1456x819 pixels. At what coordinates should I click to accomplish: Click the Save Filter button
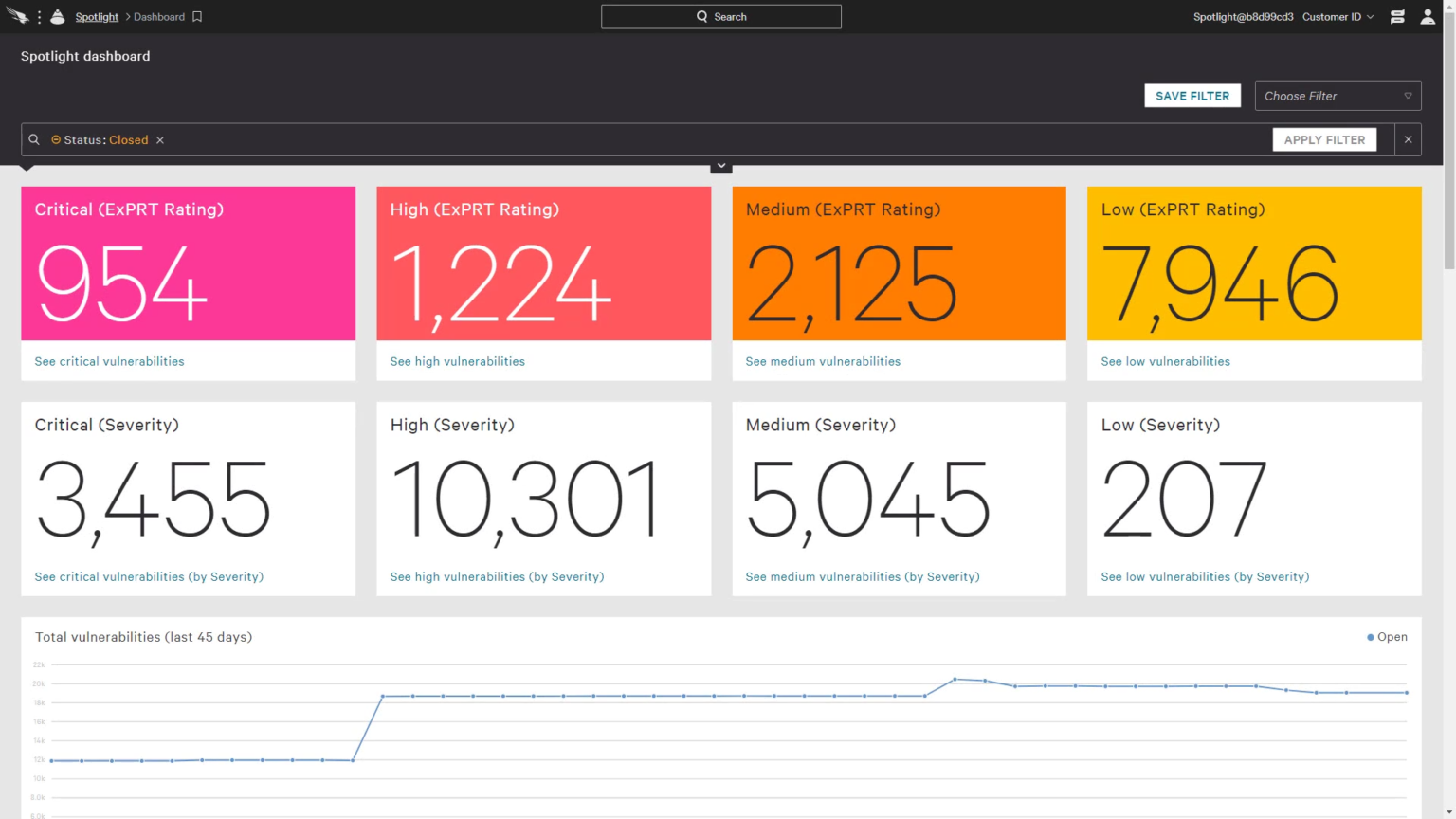click(x=1192, y=96)
